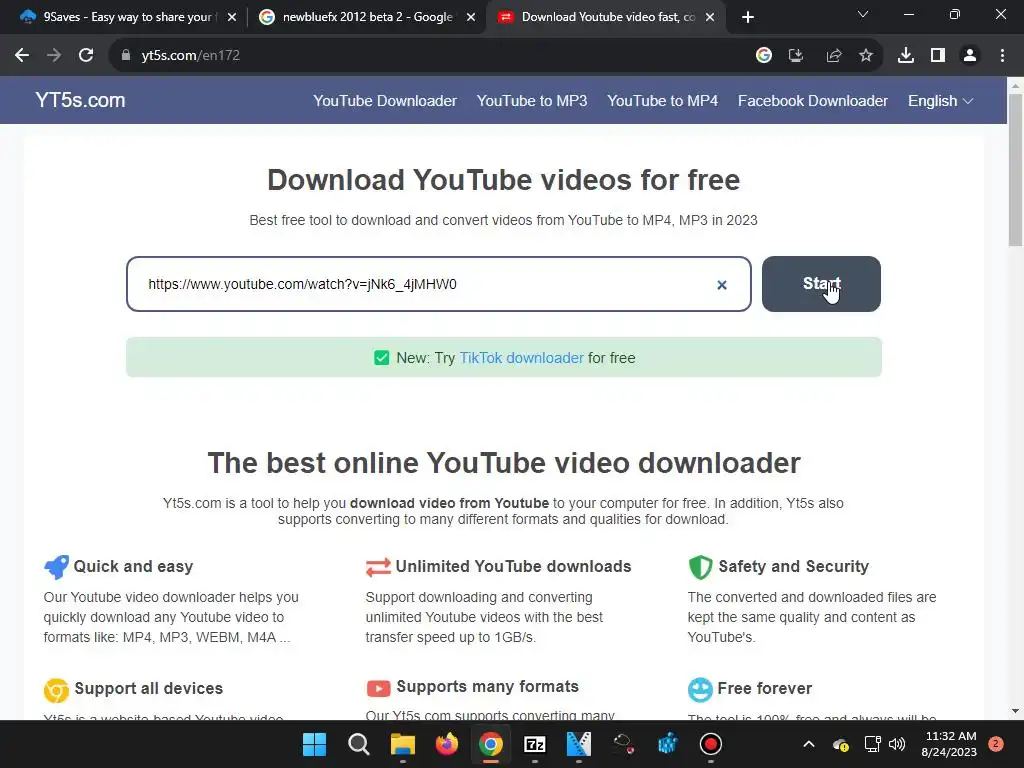
Task: Open the red record app in taskbar
Action: coord(711,744)
